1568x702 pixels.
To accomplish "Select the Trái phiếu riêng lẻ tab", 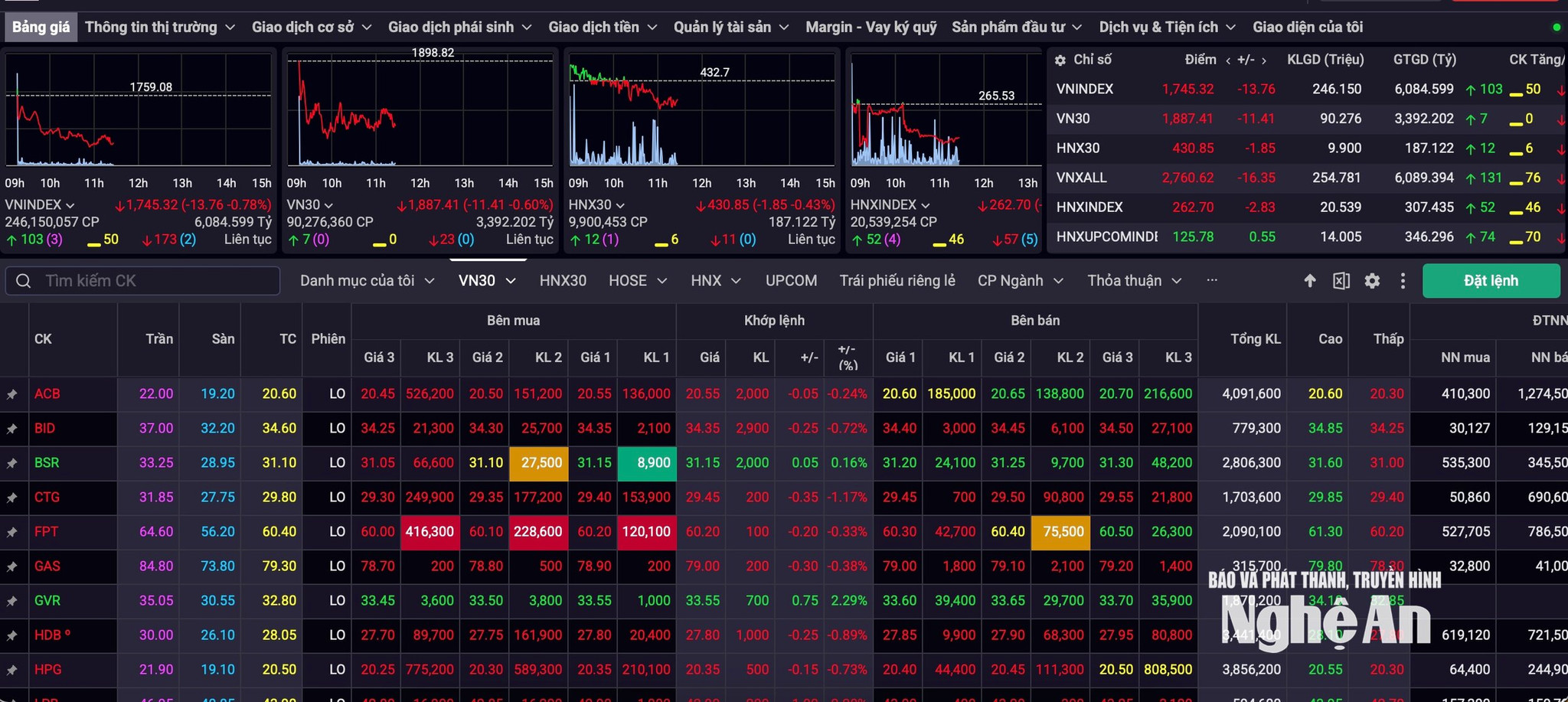I will point(897,281).
